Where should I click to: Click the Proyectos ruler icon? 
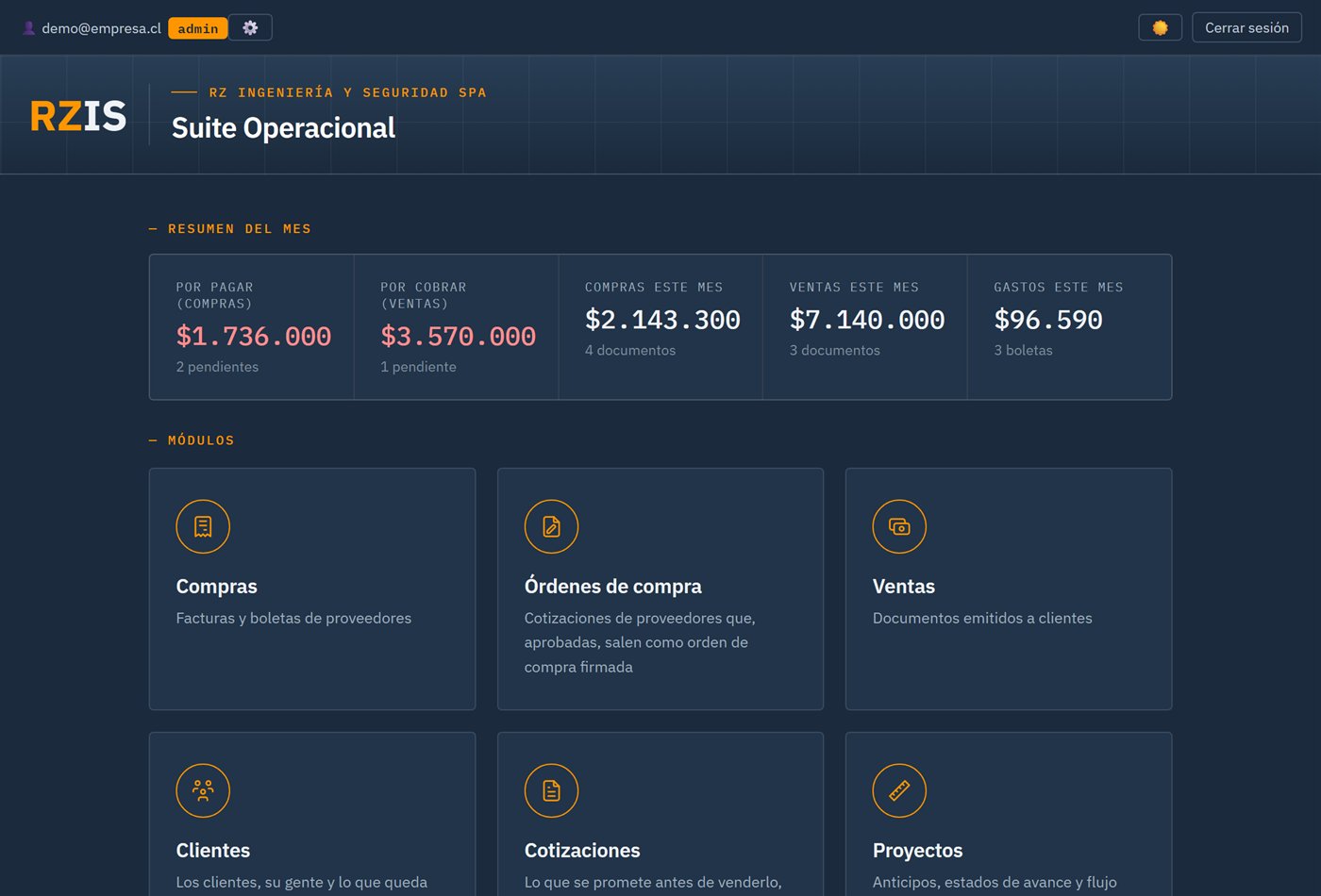(x=899, y=790)
